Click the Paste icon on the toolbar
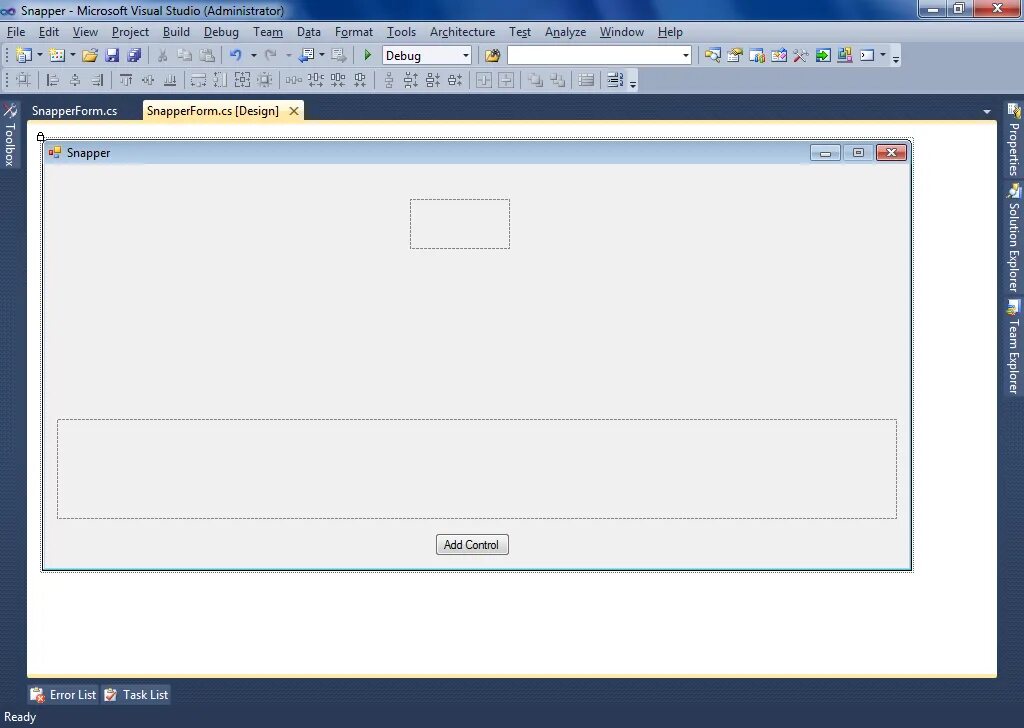1024x728 pixels. click(x=207, y=55)
